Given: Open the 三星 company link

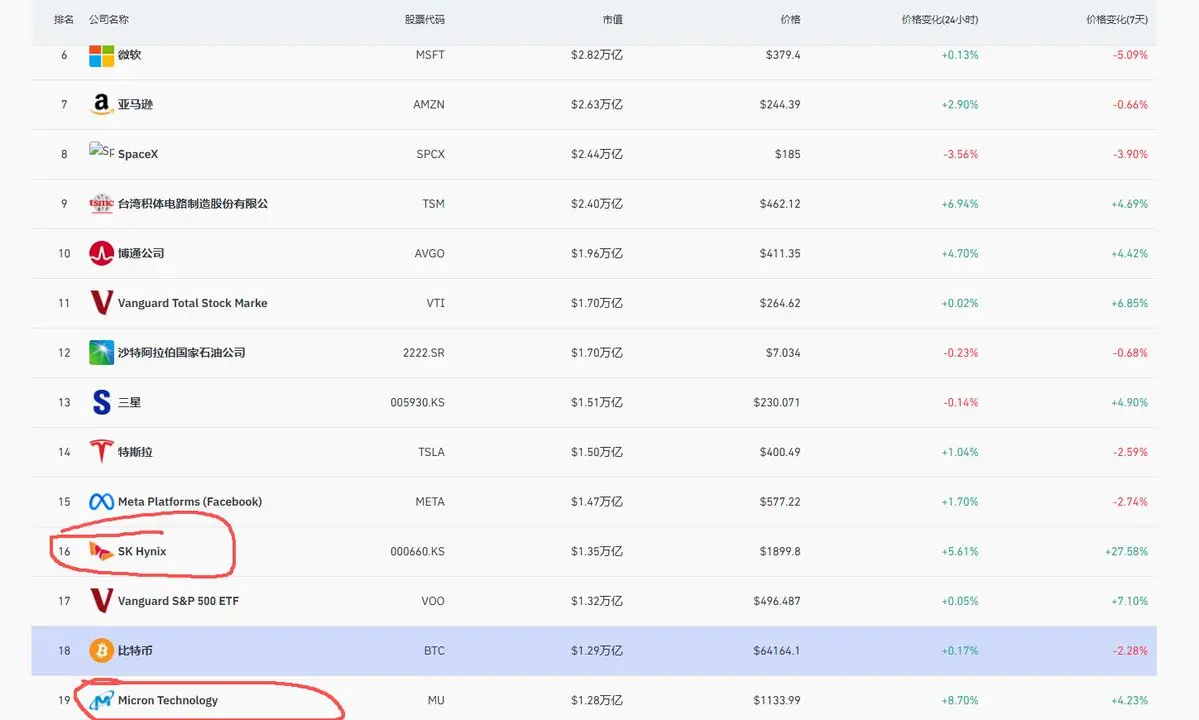Looking at the screenshot, I should coord(129,403).
